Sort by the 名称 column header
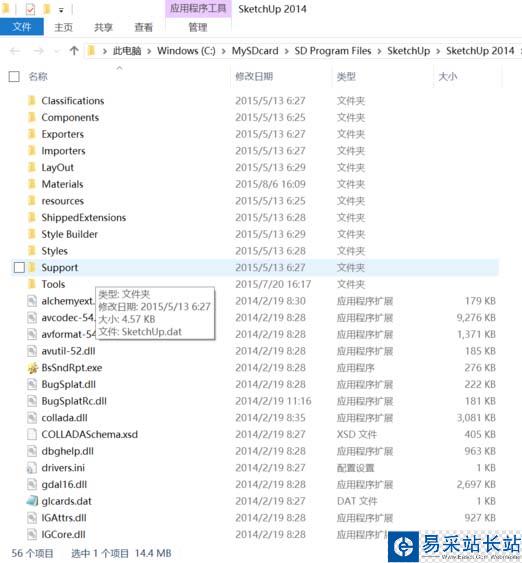This screenshot has height=563, width=522. coord(38,76)
